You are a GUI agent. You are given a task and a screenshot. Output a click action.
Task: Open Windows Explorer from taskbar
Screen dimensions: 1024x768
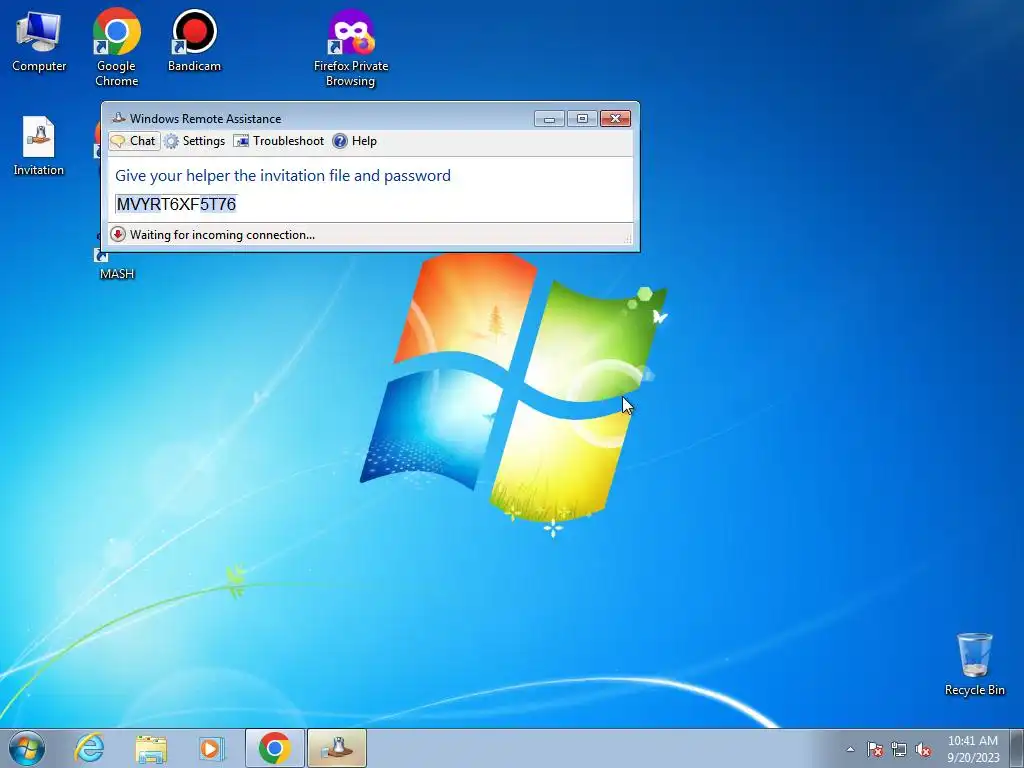(151, 748)
